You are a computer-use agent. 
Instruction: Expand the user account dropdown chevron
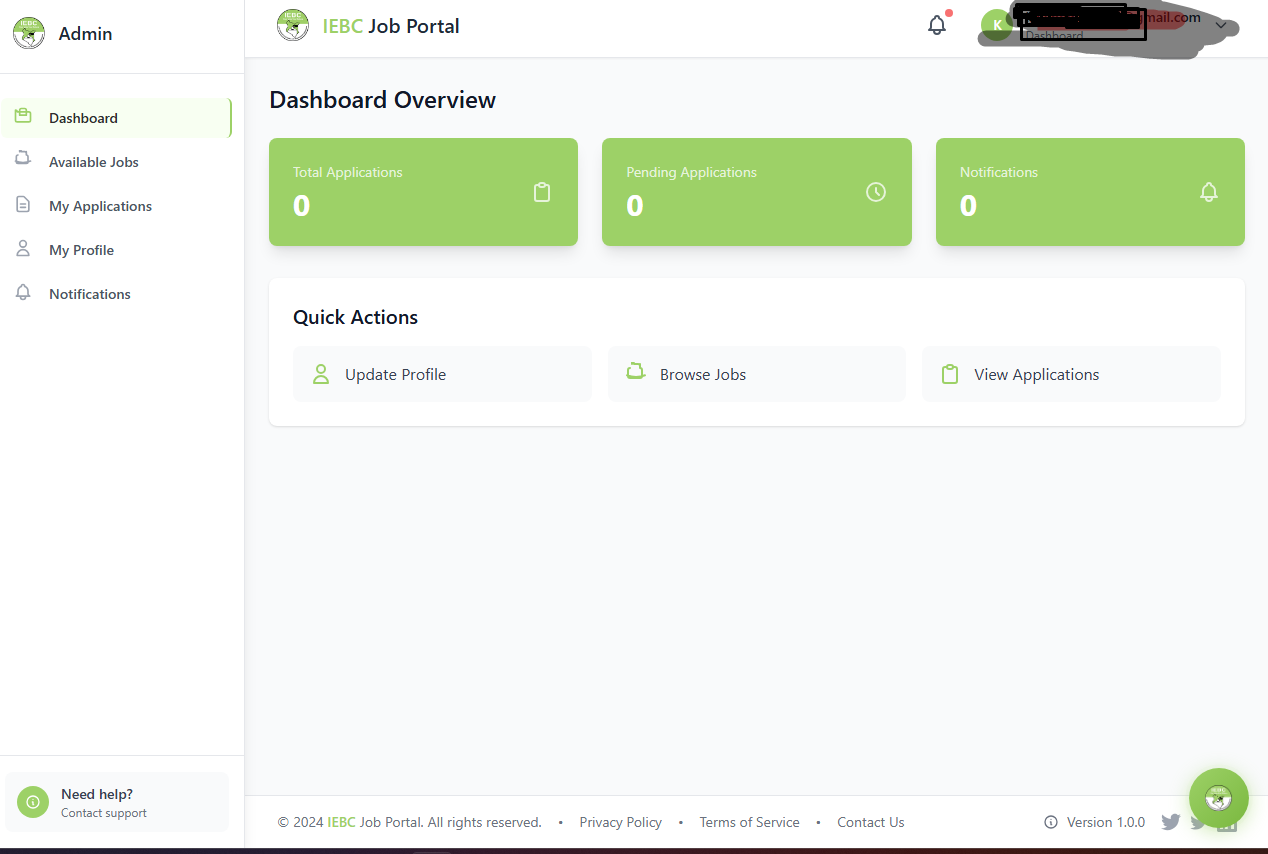(1221, 25)
